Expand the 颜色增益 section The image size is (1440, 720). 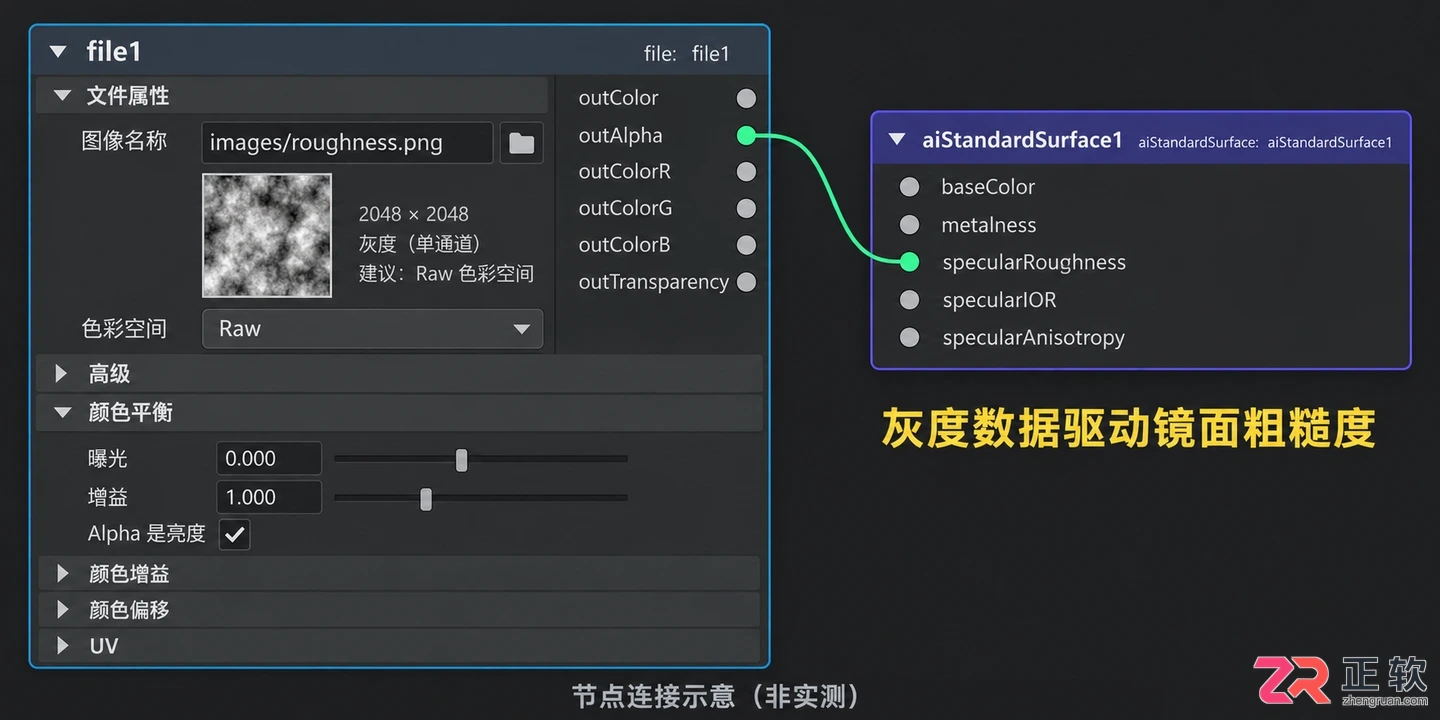(62, 574)
